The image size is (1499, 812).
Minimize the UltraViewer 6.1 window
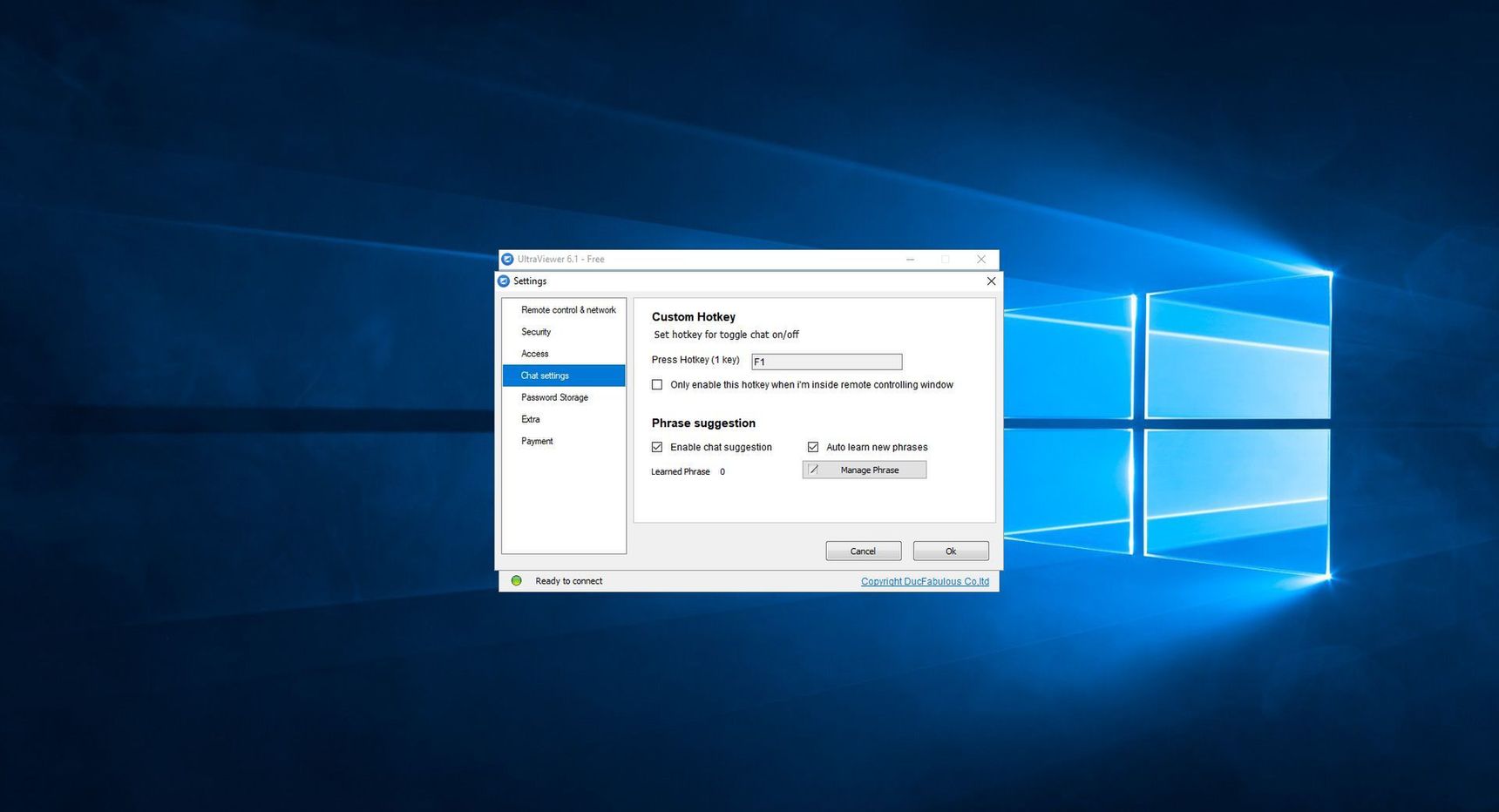[x=910, y=259]
